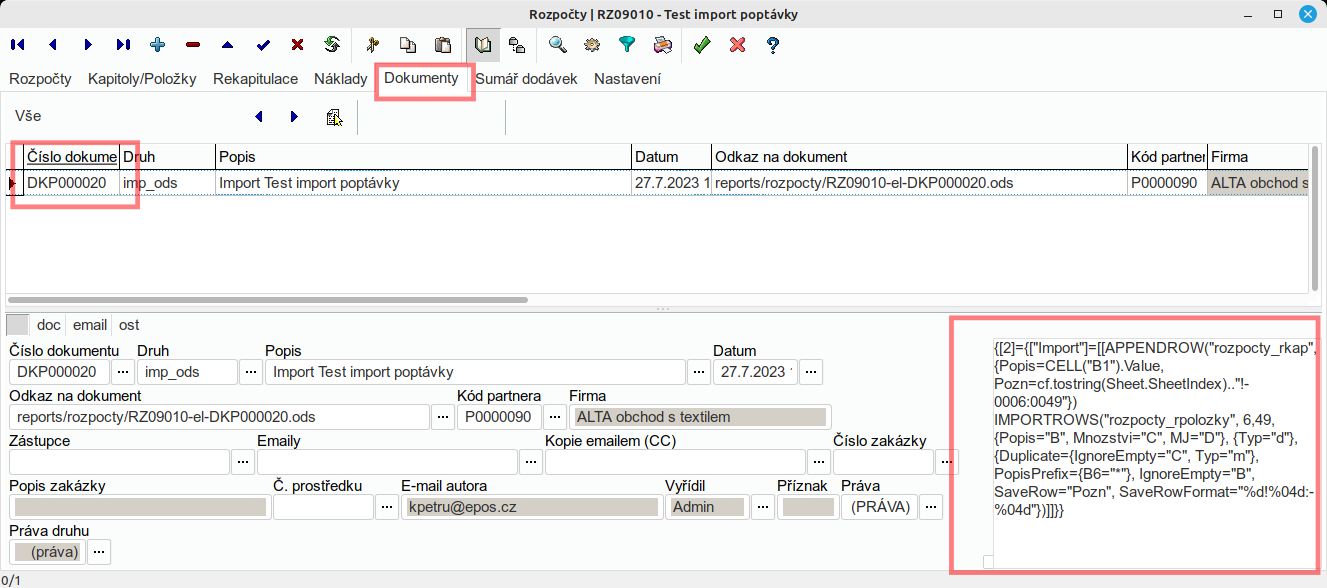The image size is (1327, 588).
Task: Switch to the Kapitoly/Položky tab
Action: pos(142,79)
